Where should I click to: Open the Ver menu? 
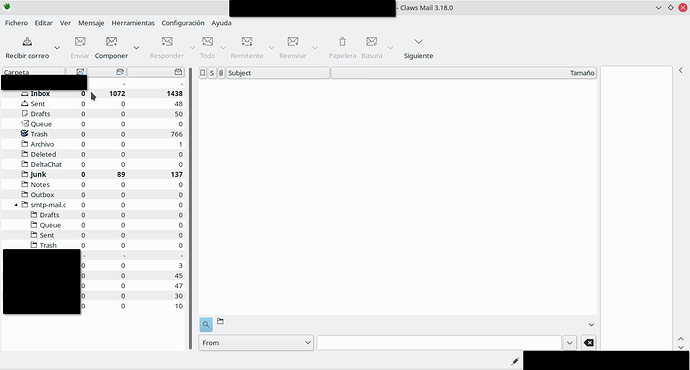tap(66, 23)
